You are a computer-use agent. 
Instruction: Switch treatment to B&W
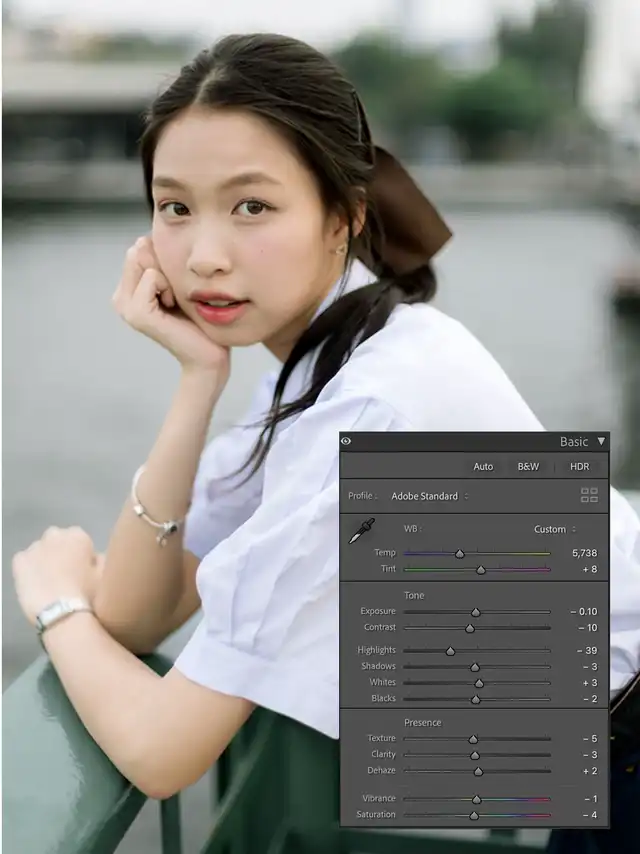tap(528, 466)
